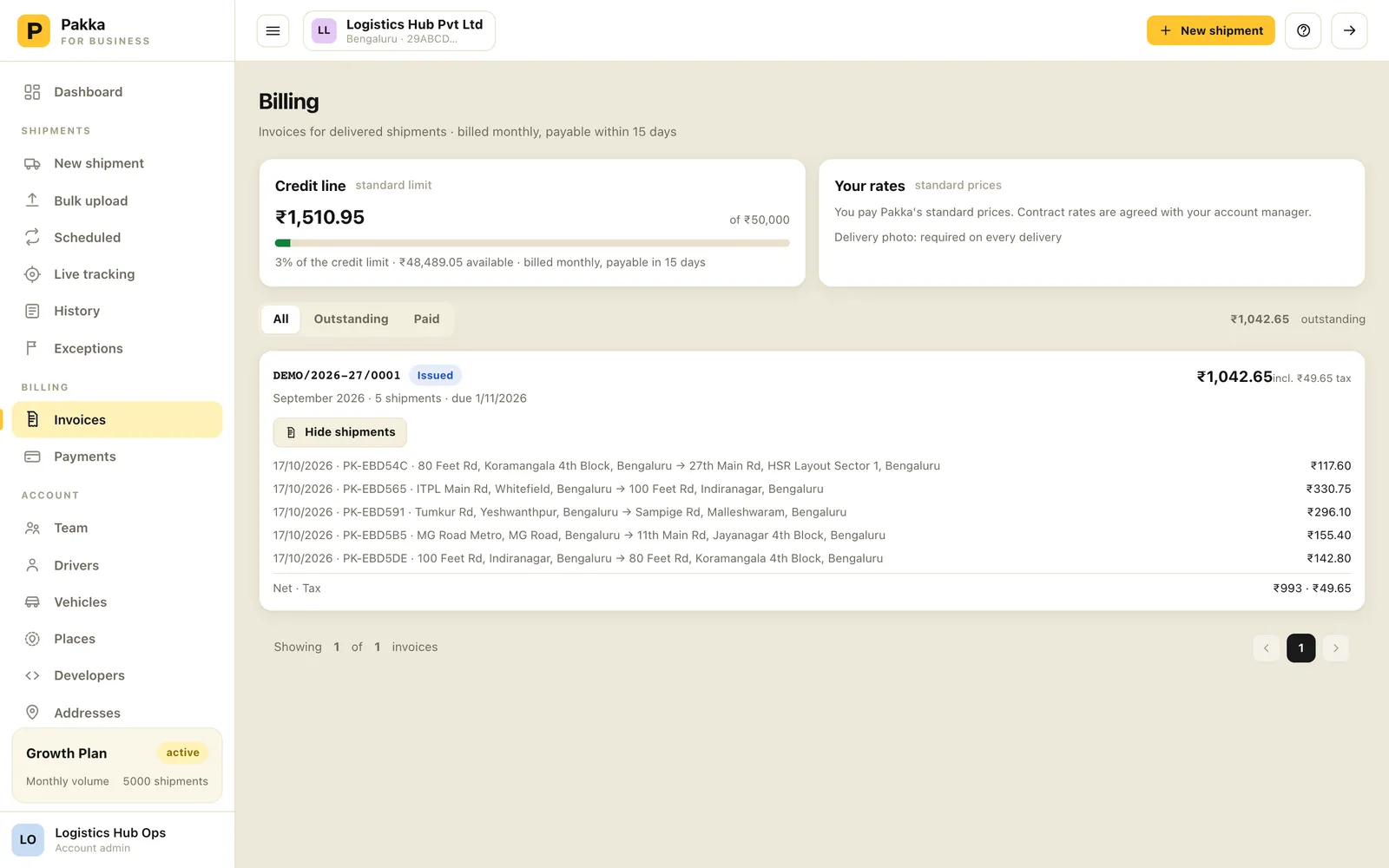Open the Dashboard icon in sidebar
The width and height of the screenshot is (1389, 868).
[32, 92]
